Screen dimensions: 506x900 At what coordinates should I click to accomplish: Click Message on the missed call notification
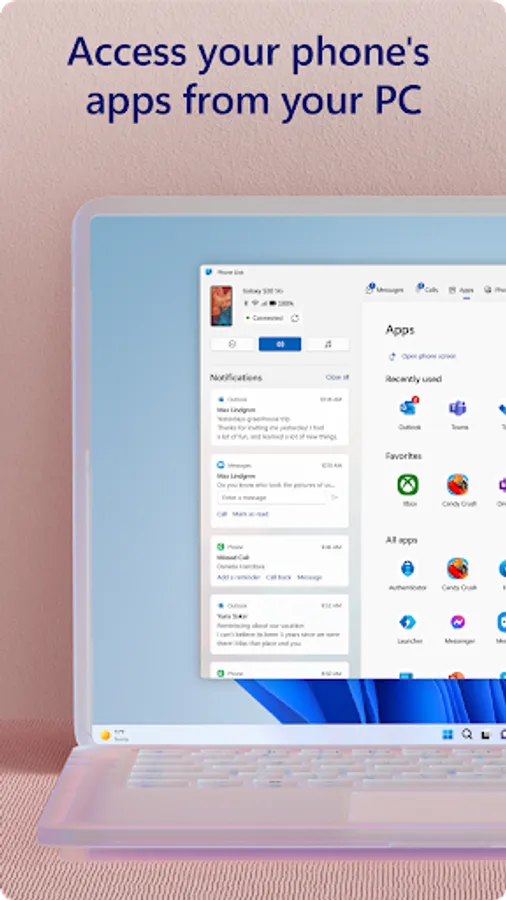[310, 577]
